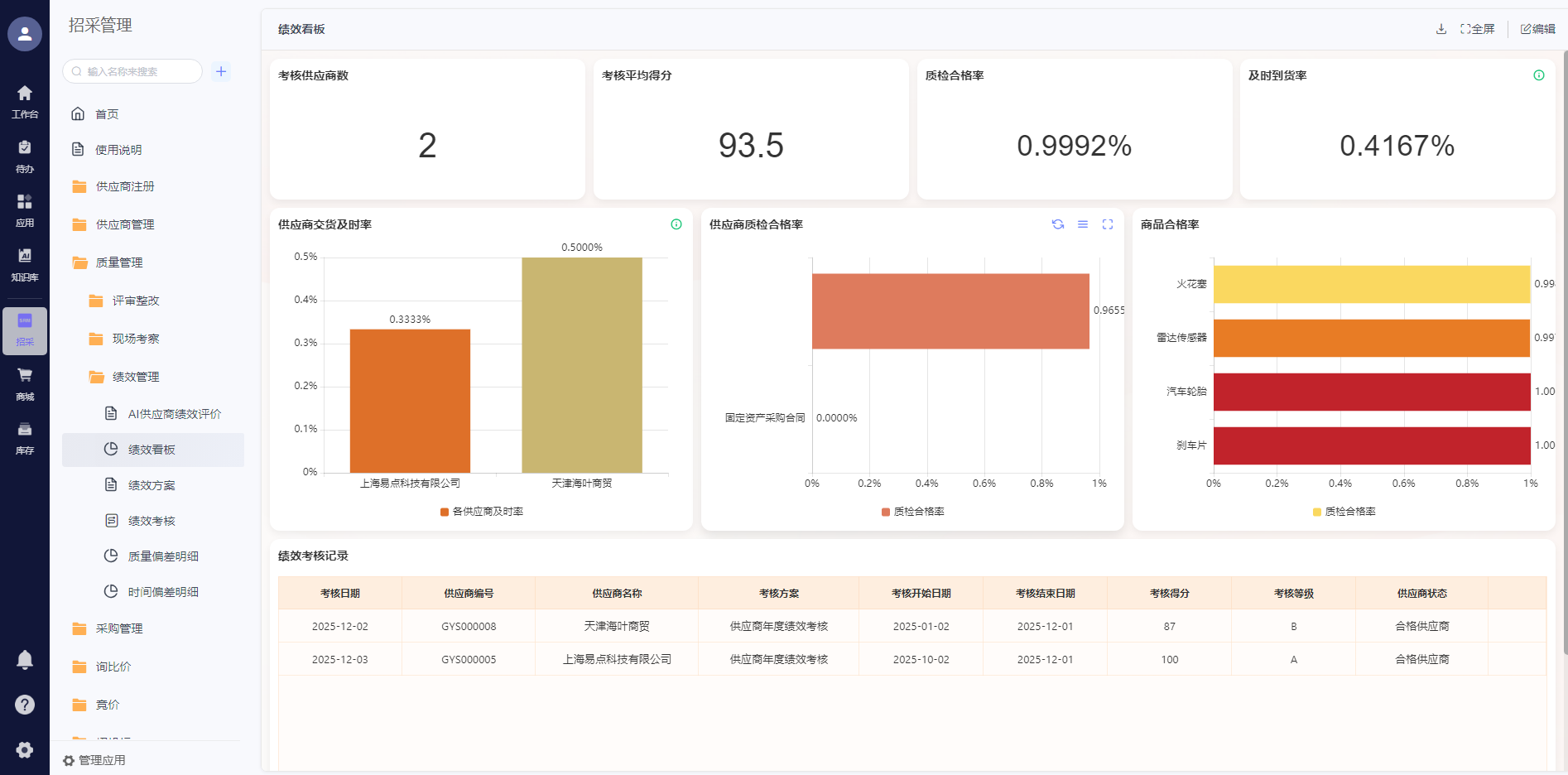Image resolution: width=1568 pixels, height=775 pixels.
Task: Click the 编辑 button
Action: click(1538, 29)
